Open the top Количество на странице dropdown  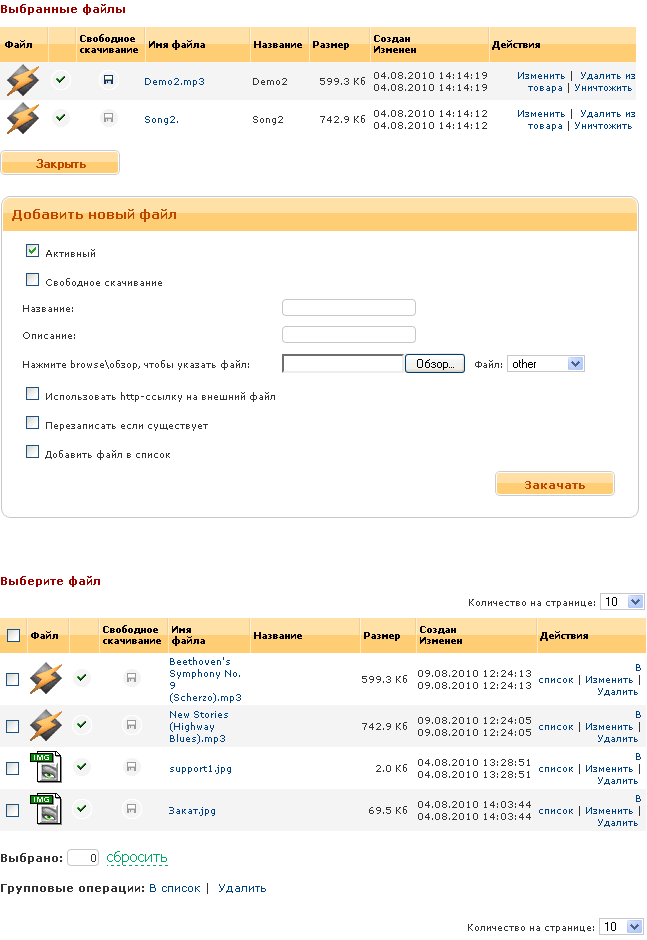click(x=621, y=602)
